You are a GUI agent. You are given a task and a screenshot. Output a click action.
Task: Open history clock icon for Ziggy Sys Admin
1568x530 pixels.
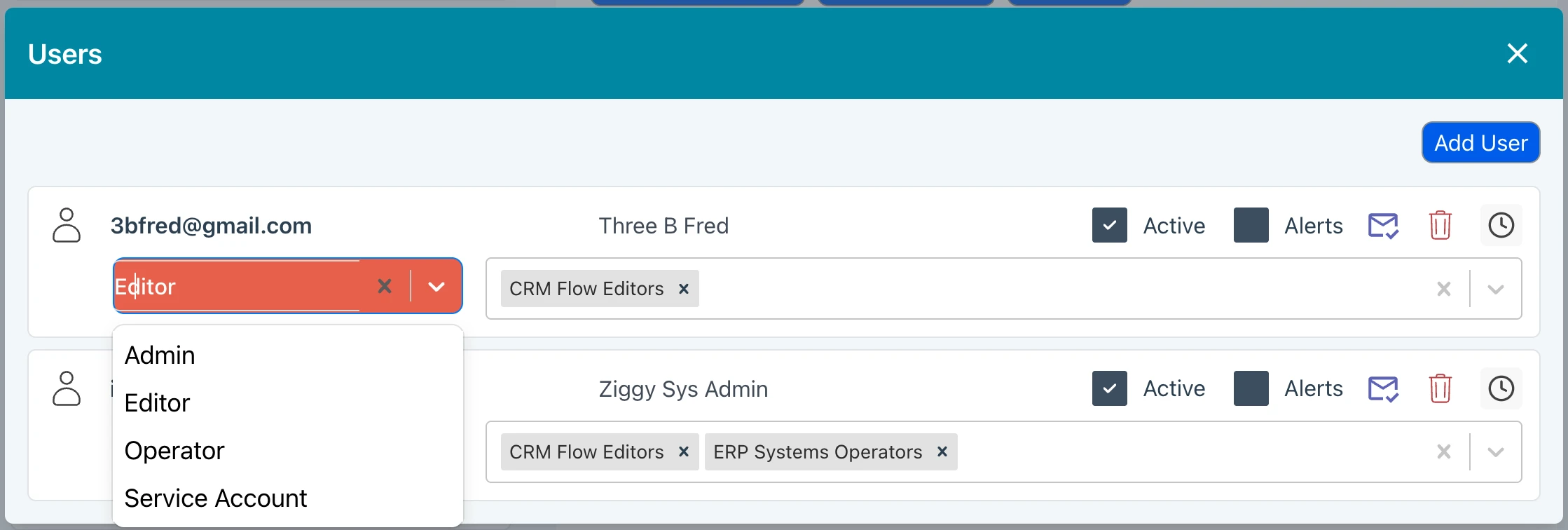(x=1501, y=389)
